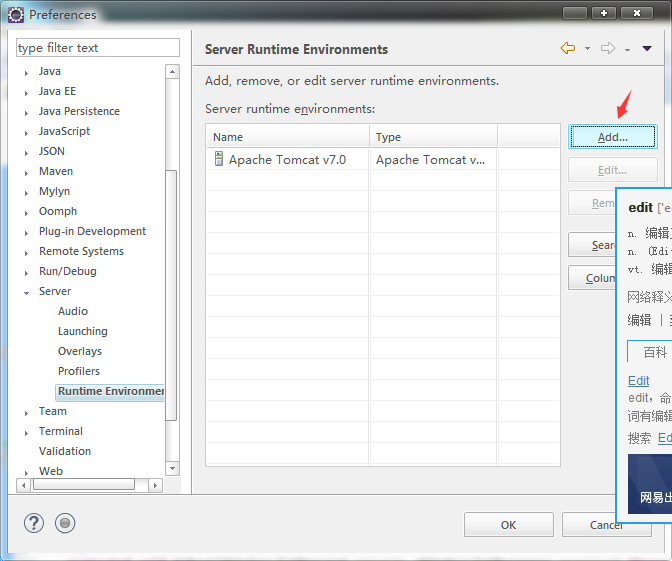672x561 pixels.
Task: Expand the JavaScript tree node
Action: coord(26,133)
